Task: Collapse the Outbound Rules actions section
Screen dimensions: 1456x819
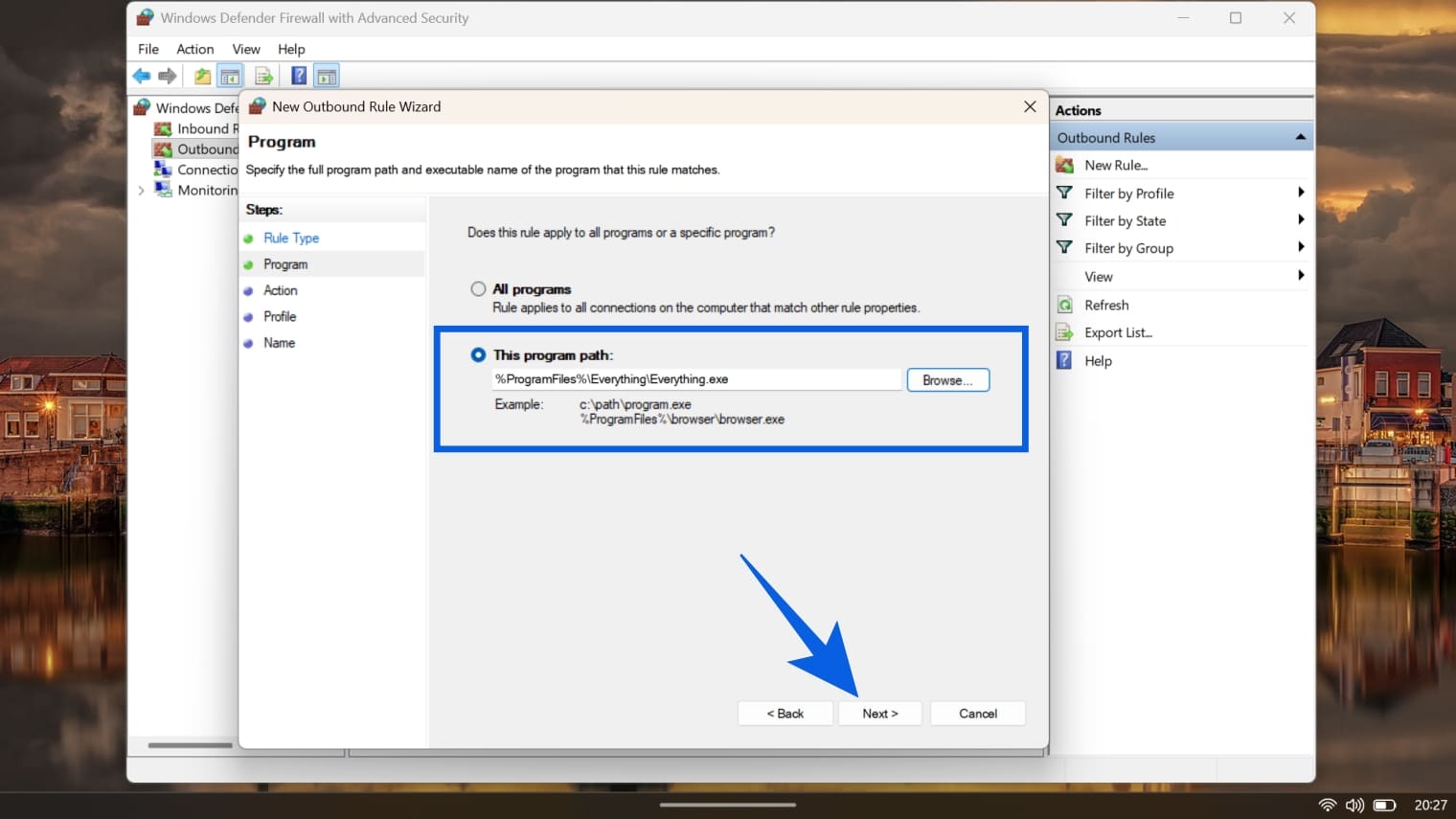Action: point(1300,137)
